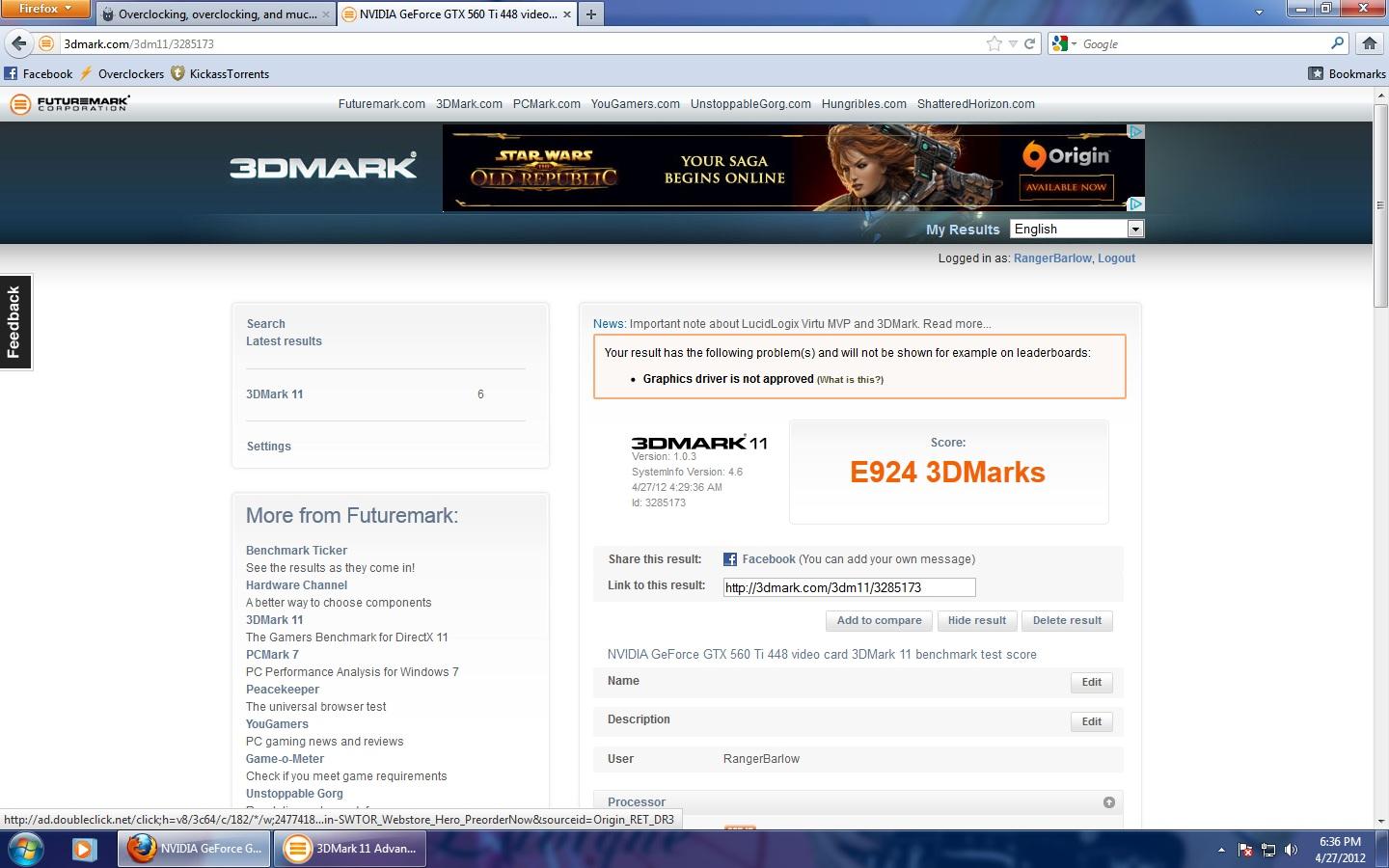Screen dimensions: 1389x868
Task: Open PCMark.com top navigation link
Action: [547, 104]
